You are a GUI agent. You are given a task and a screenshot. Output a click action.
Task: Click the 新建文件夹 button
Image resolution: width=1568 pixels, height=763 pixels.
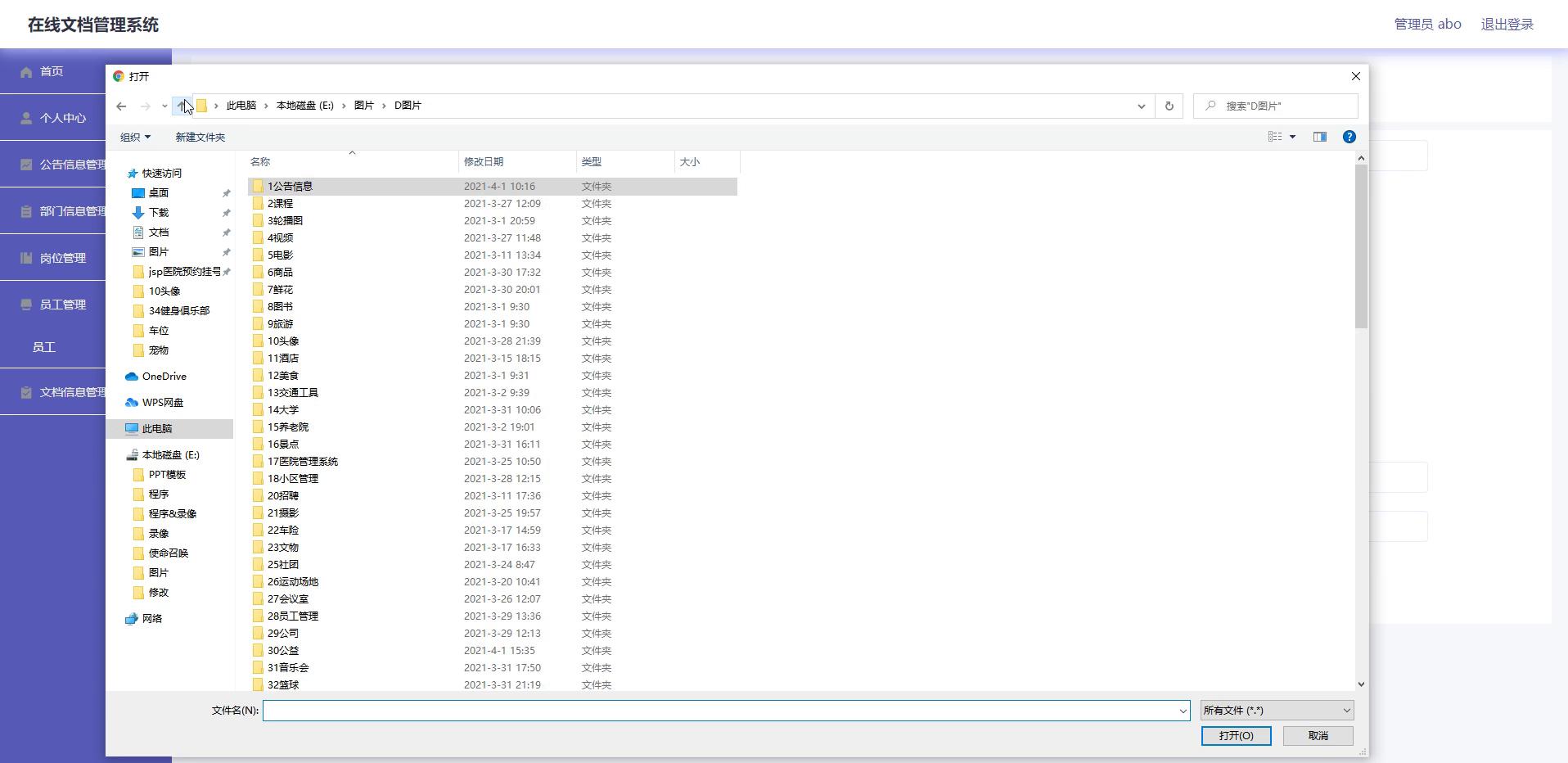click(200, 137)
